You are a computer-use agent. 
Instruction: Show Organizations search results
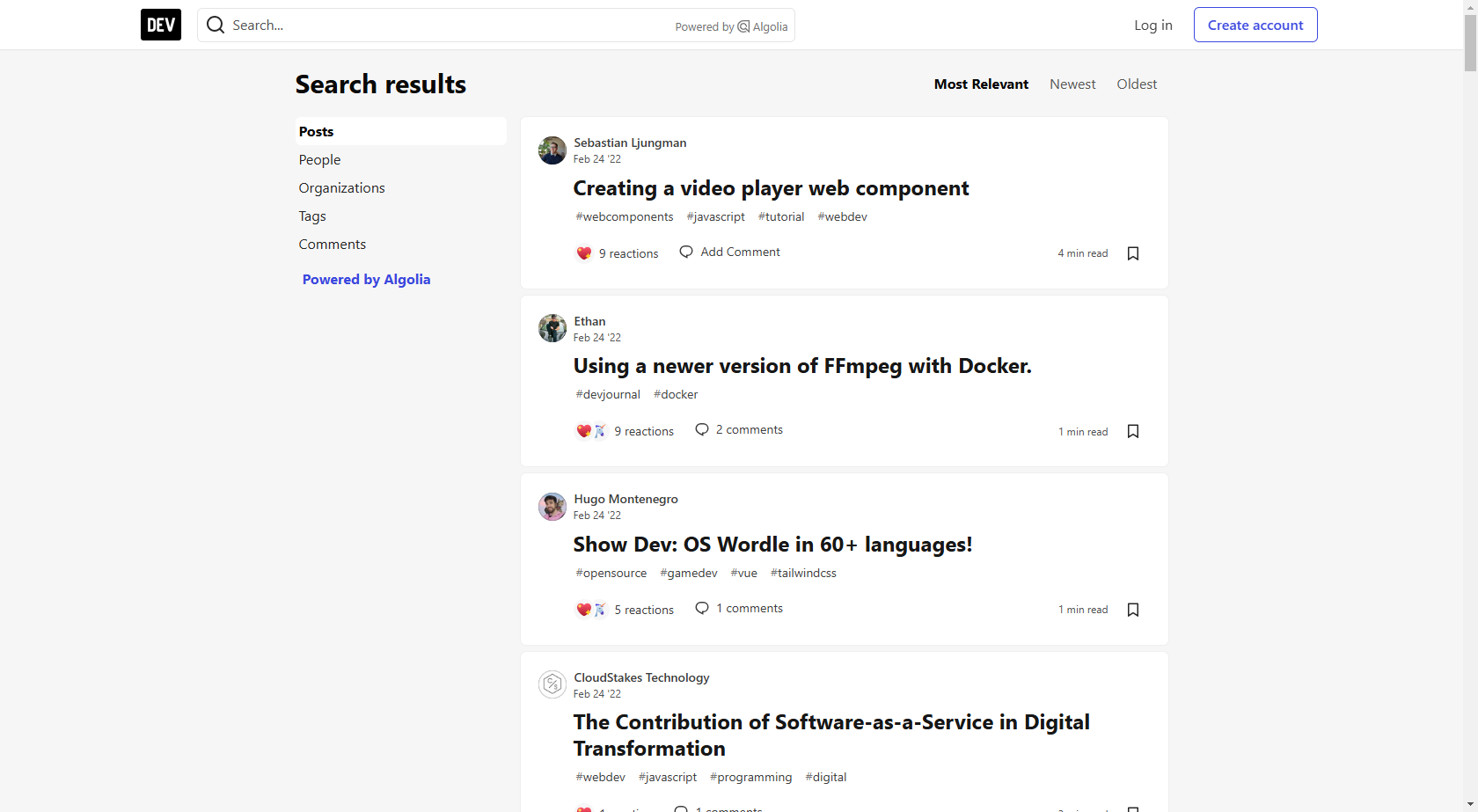click(x=341, y=188)
